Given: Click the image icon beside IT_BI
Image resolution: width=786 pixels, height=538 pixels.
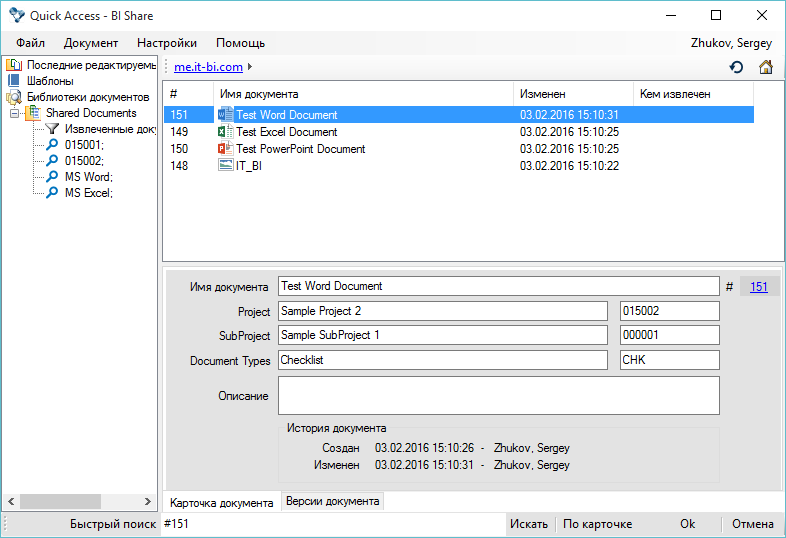Looking at the screenshot, I should coord(226,165).
